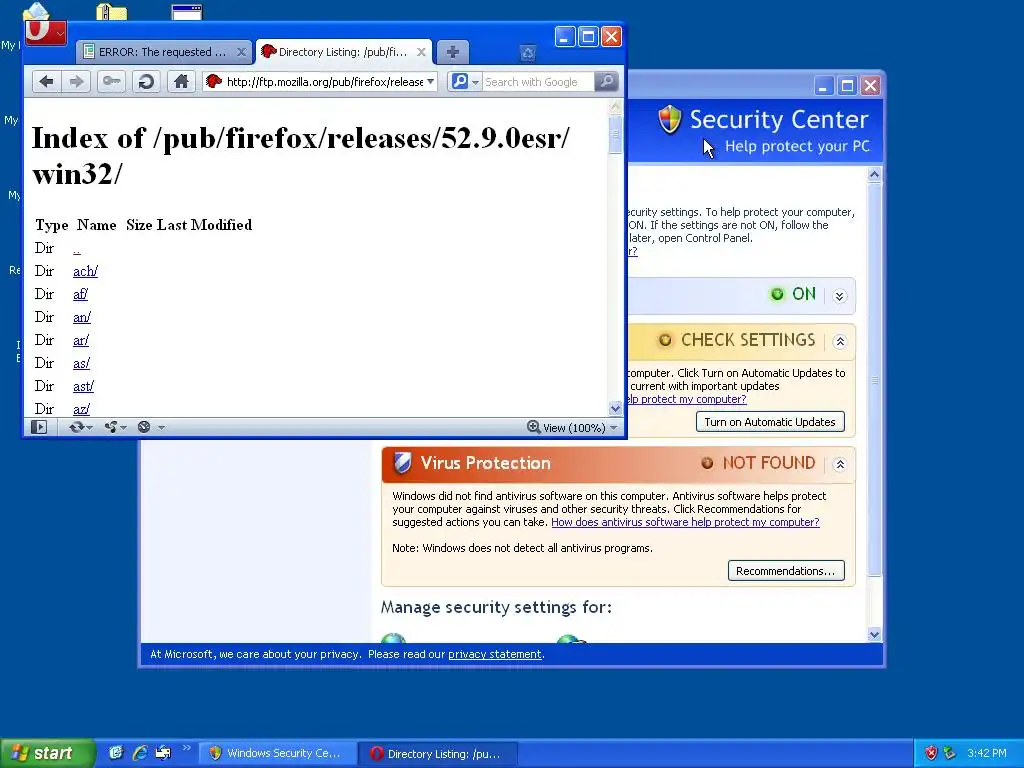Click Turn on Automatic Updates button
The width and height of the screenshot is (1024, 768).
tap(770, 422)
